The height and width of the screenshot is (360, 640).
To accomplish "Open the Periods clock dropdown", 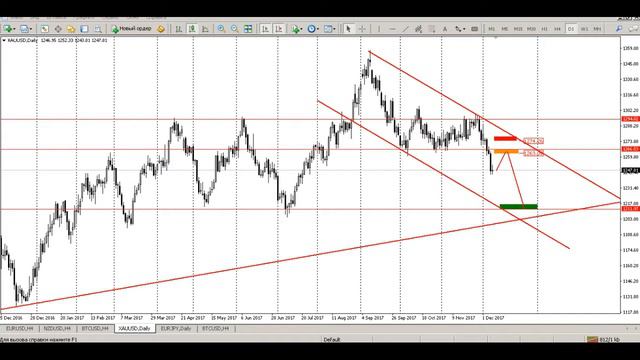I will pyautogui.click(x=313, y=29).
